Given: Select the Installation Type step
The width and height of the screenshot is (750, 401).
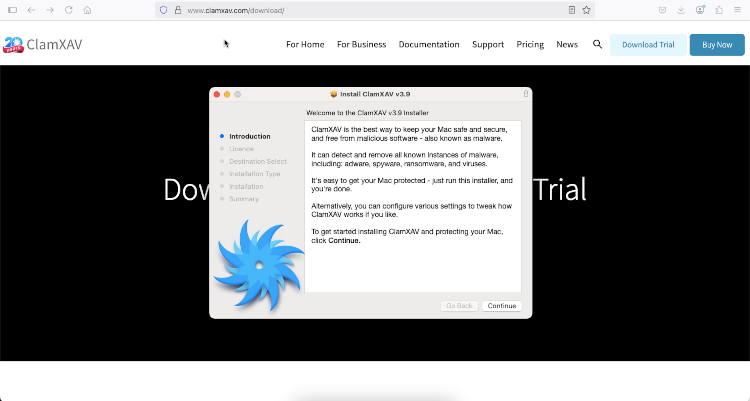Looking at the screenshot, I should [x=254, y=174].
